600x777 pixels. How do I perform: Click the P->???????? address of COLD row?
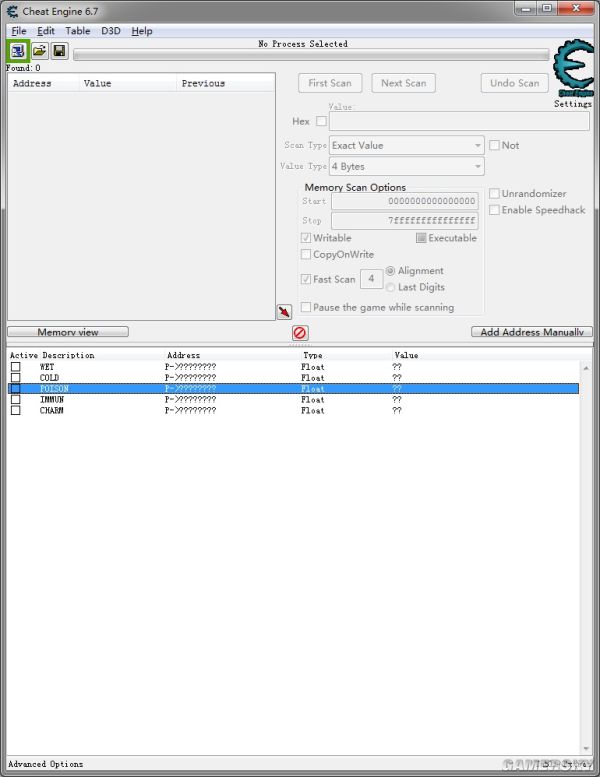click(x=190, y=378)
